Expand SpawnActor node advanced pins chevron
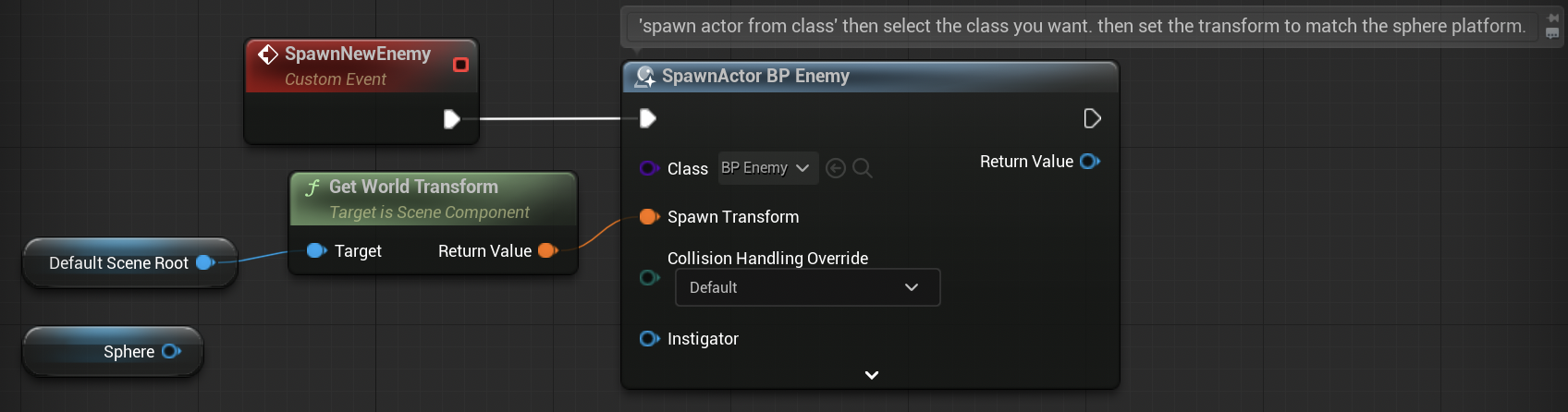The width and height of the screenshot is (1568, 412). (x=871, y=375)
